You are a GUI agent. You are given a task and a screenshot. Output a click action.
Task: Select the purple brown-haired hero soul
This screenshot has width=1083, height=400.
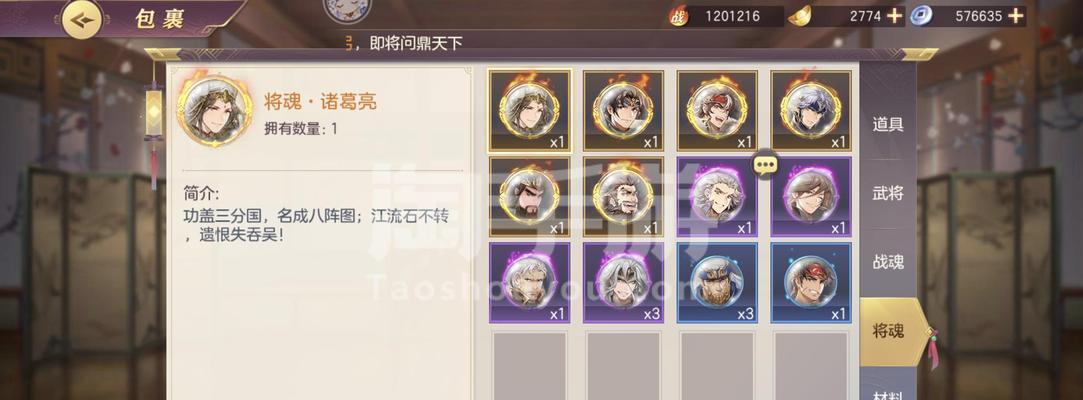(811, 197)
